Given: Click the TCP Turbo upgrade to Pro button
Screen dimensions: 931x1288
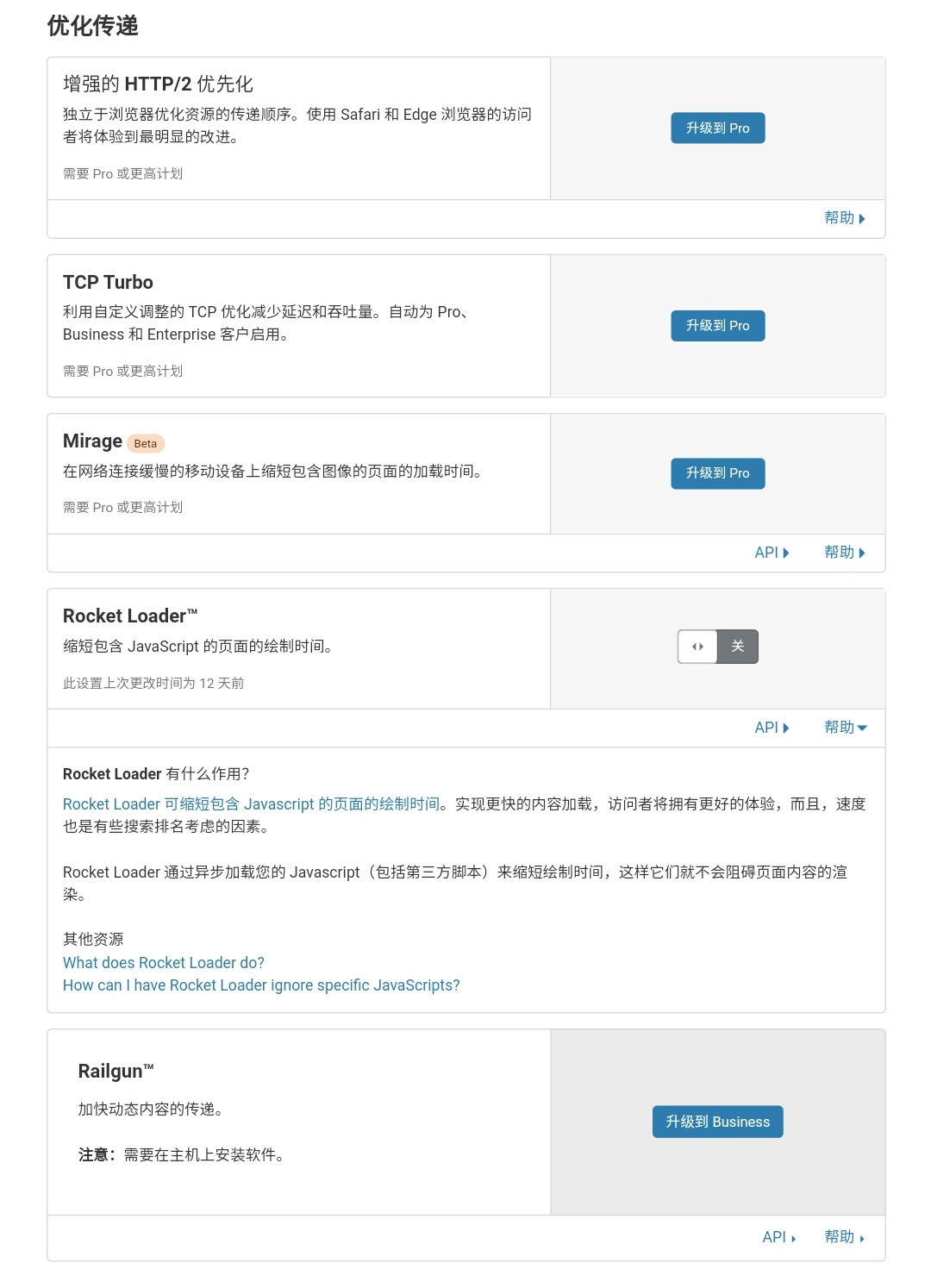Looking at the screenshot, I should [718, 326].
